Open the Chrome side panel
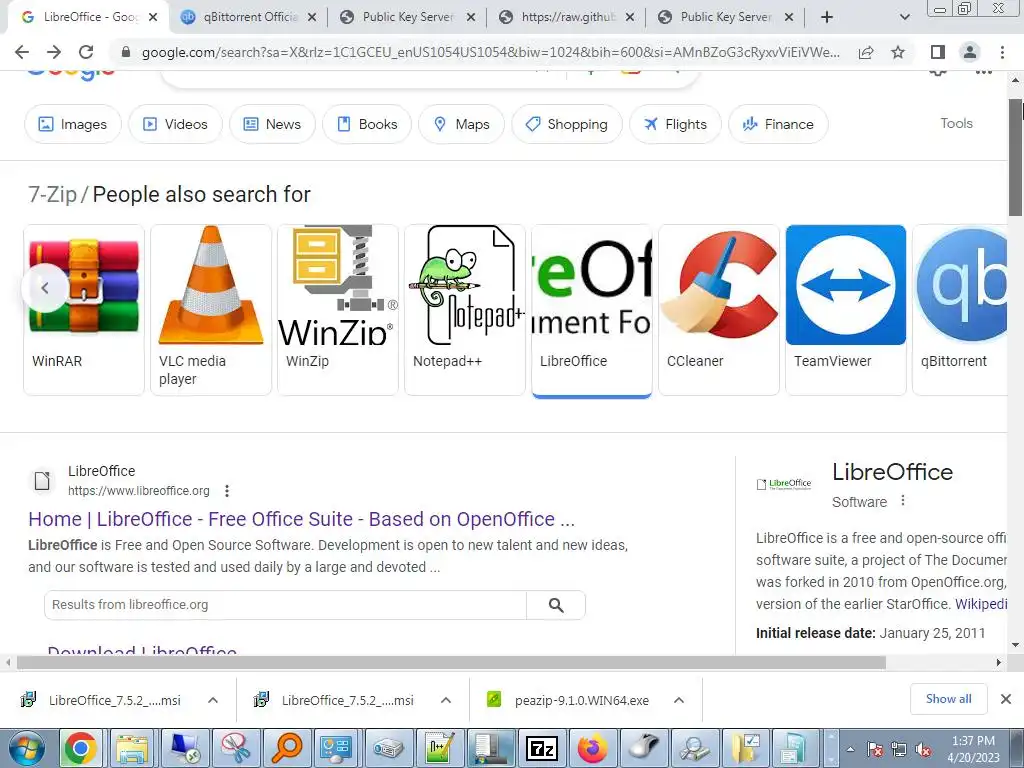 tap(938, 52)
